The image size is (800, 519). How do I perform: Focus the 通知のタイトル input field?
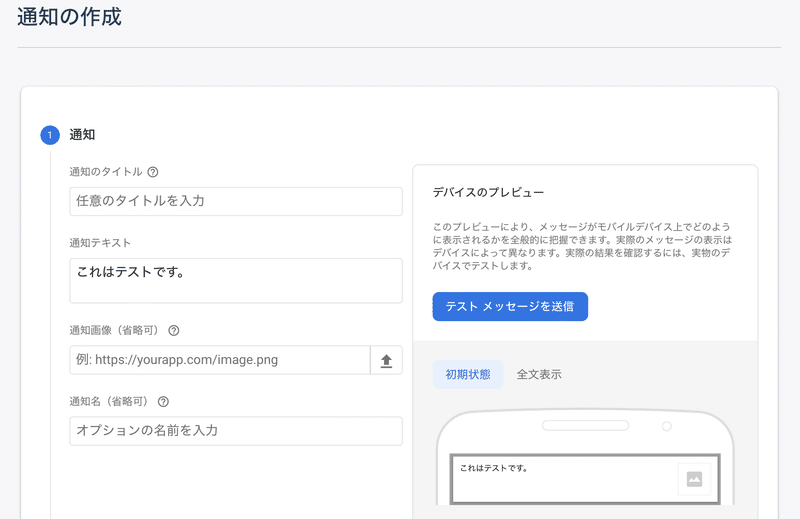click(236, 201)
